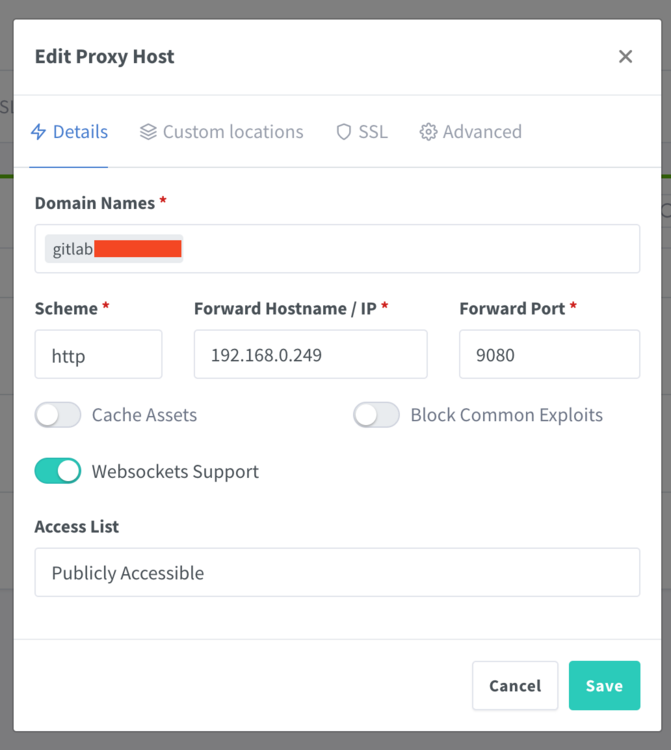Click into the Forward Port field
671x750 pixels.
(550, 354)
